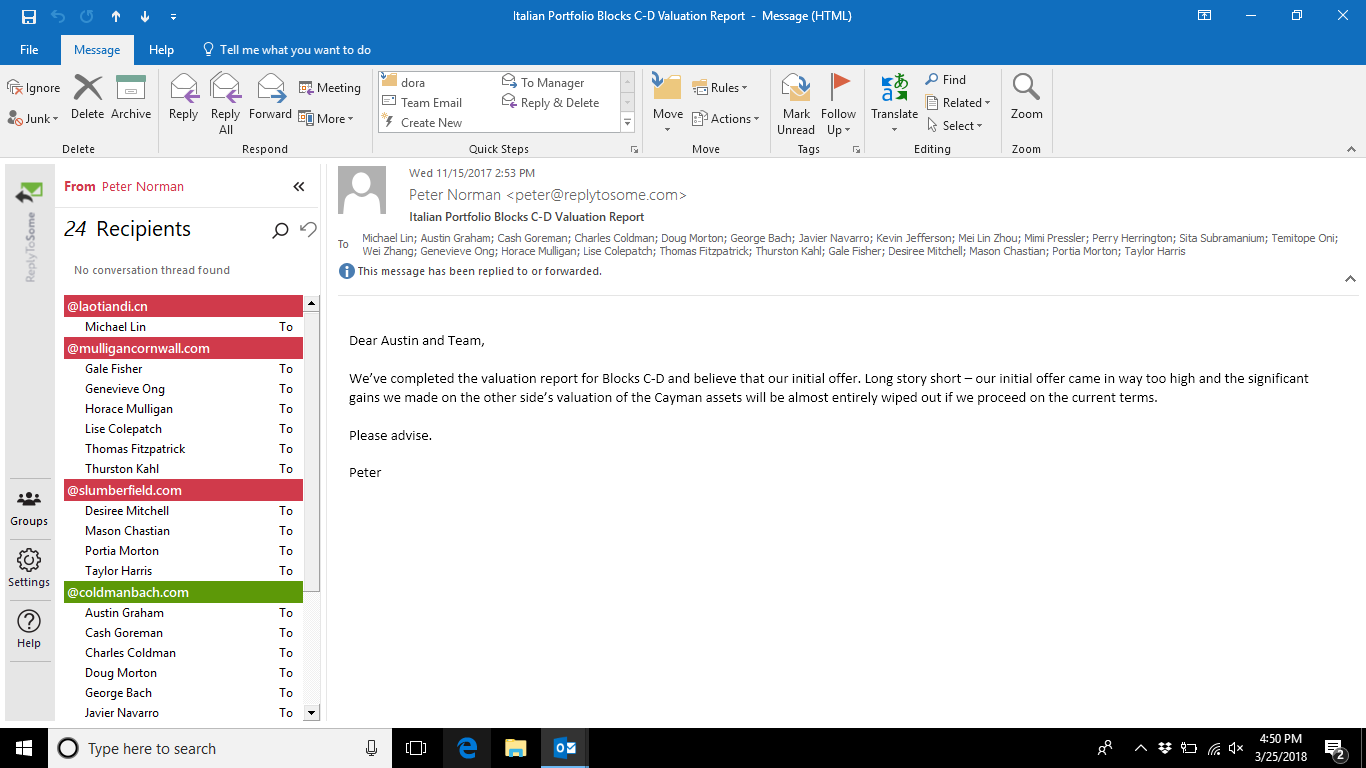This screenshot has height=768, width=1366.
Task: Go to previous item using up arrow
Action: click(x=116, y=16)
